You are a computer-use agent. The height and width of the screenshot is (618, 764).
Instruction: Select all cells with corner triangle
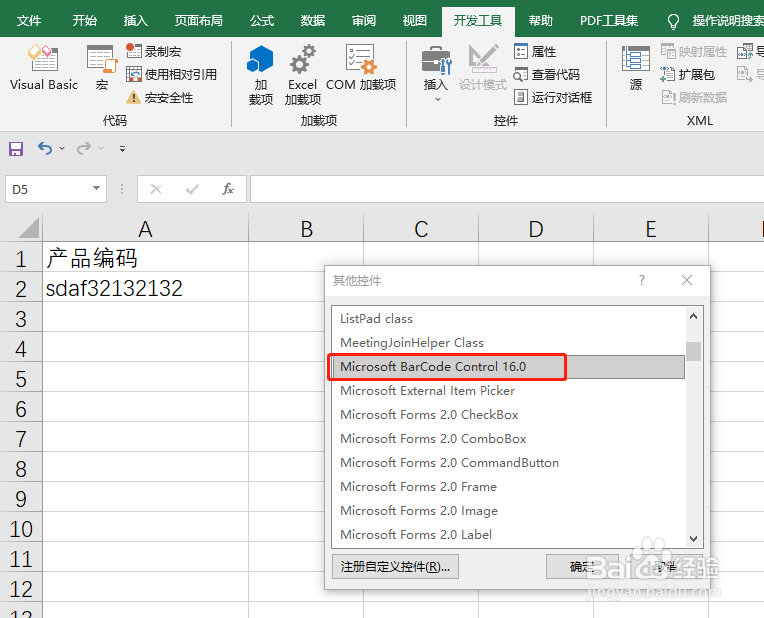pyautogui.click(x=28, y=228)
